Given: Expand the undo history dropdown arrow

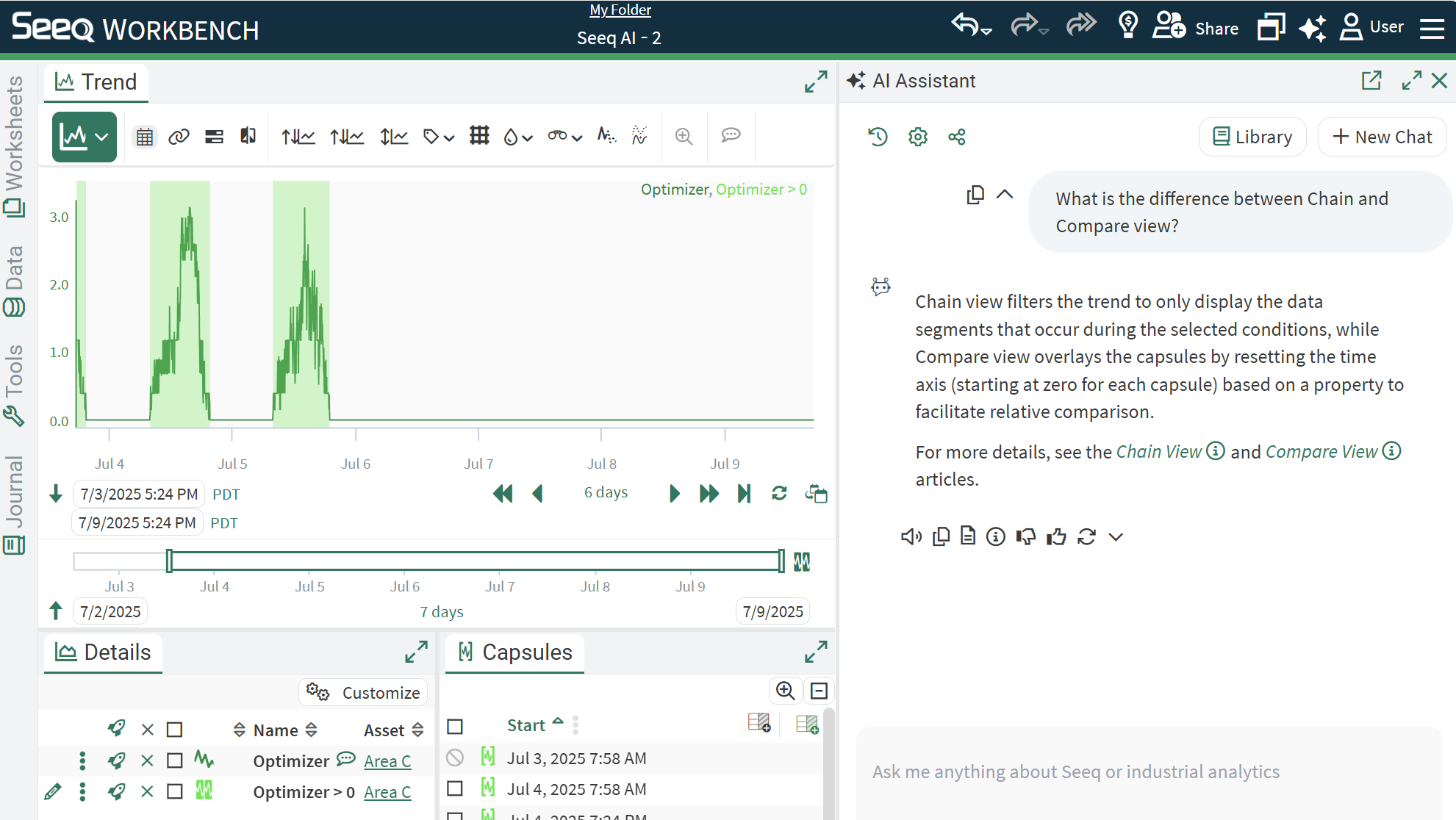Looking at the screenshot, I should (x=986, y=32).
